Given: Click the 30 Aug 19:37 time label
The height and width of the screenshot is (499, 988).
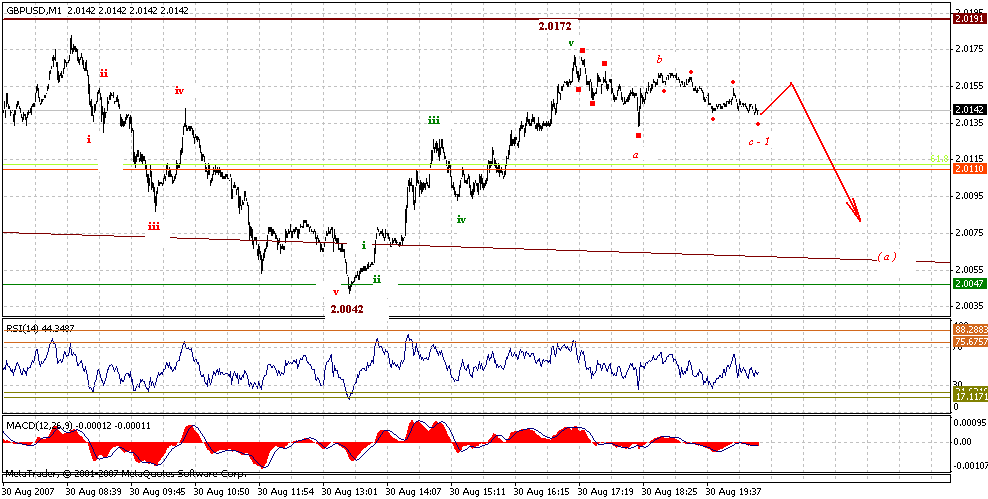Looking at the screenshot, I should (x=733, y=490).
